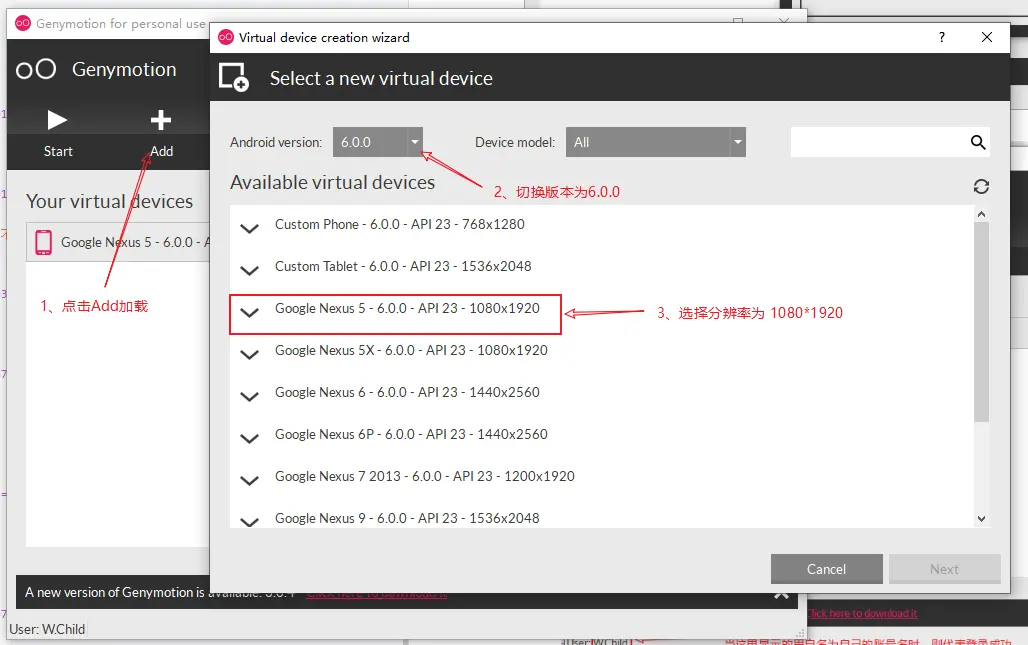Click the Next button in wizard
Screen dimensions: 1028x645
(944, 569)
